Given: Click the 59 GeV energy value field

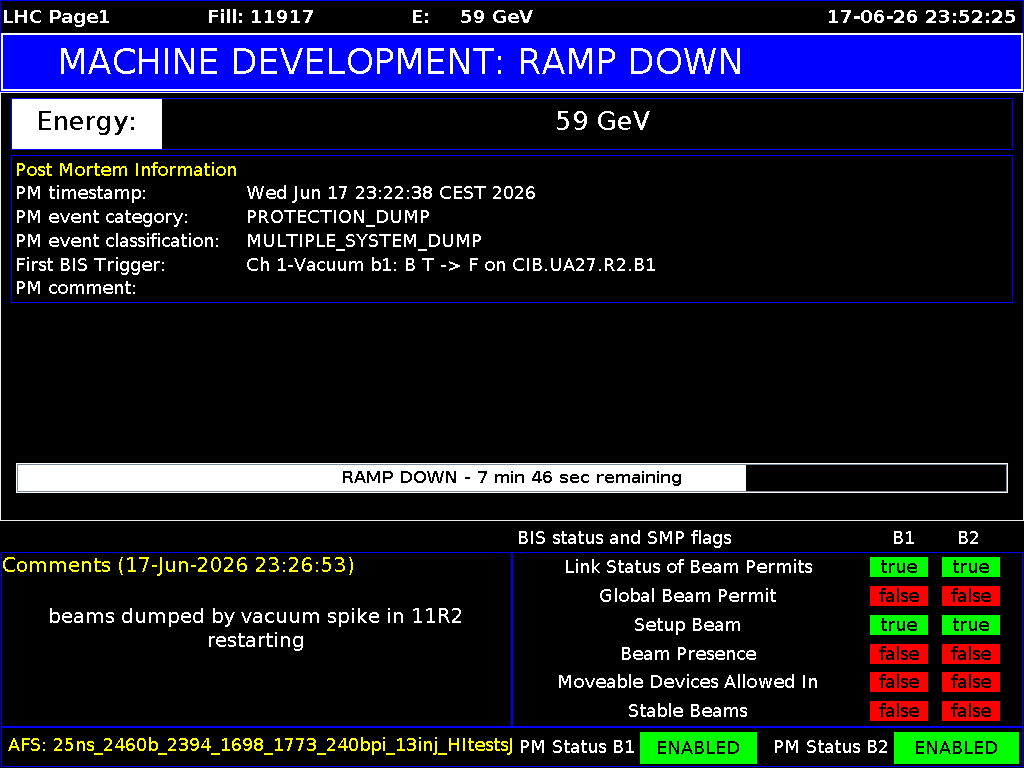Looking at the screenshot, I should point(587,123).
